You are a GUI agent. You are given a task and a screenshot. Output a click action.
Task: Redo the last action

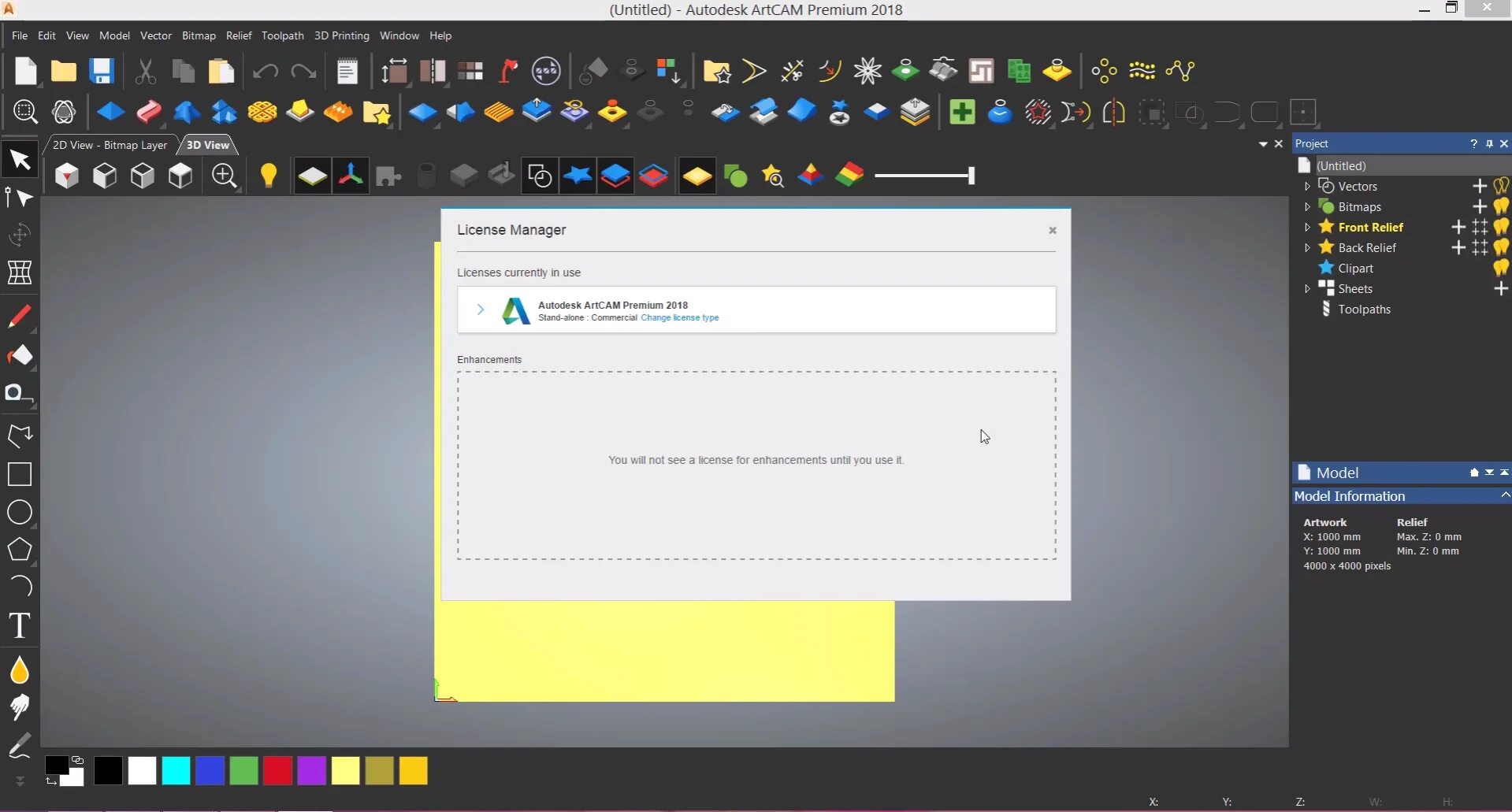(x=303, y=72)
